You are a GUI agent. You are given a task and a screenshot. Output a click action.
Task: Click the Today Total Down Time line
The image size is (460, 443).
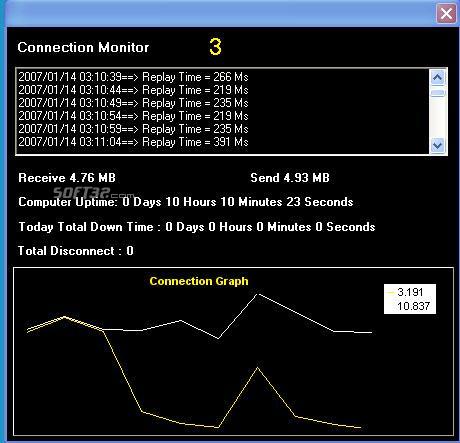(x=197, y=227)
